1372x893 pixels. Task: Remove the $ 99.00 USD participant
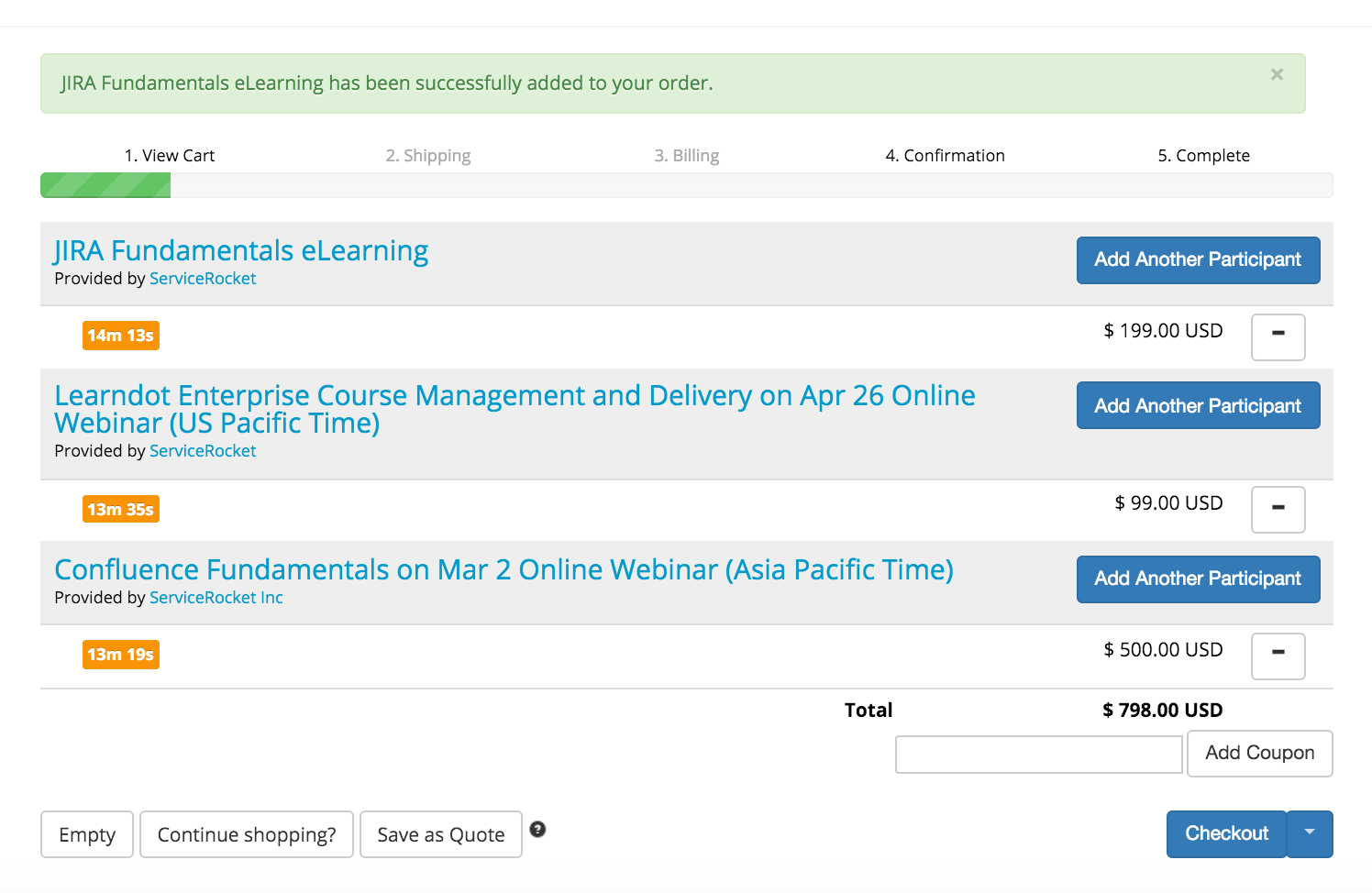[1278, 509]
